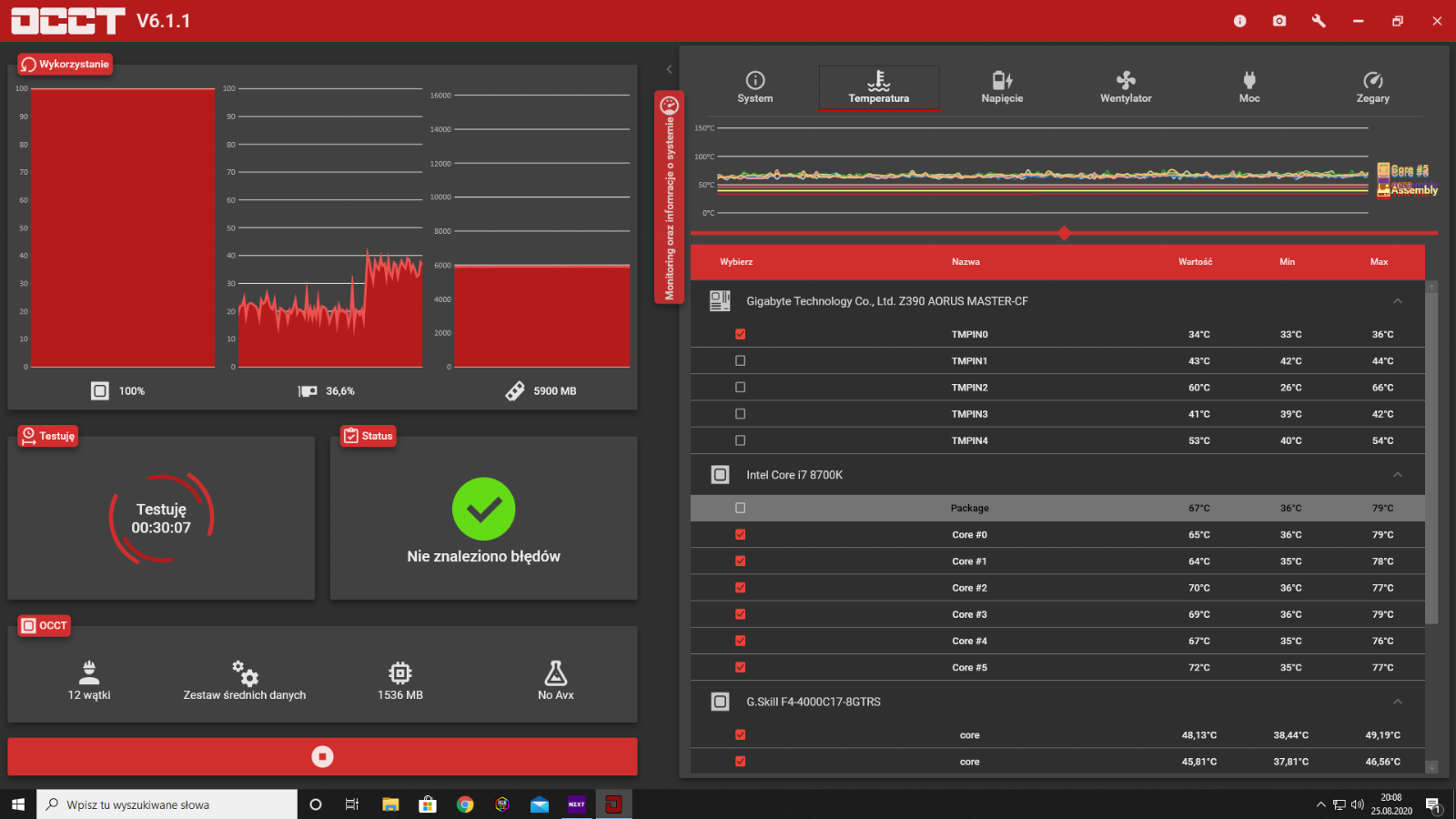Open the info icon in title bar
The image size is (1456, 819).
[x=1239, y=21]
